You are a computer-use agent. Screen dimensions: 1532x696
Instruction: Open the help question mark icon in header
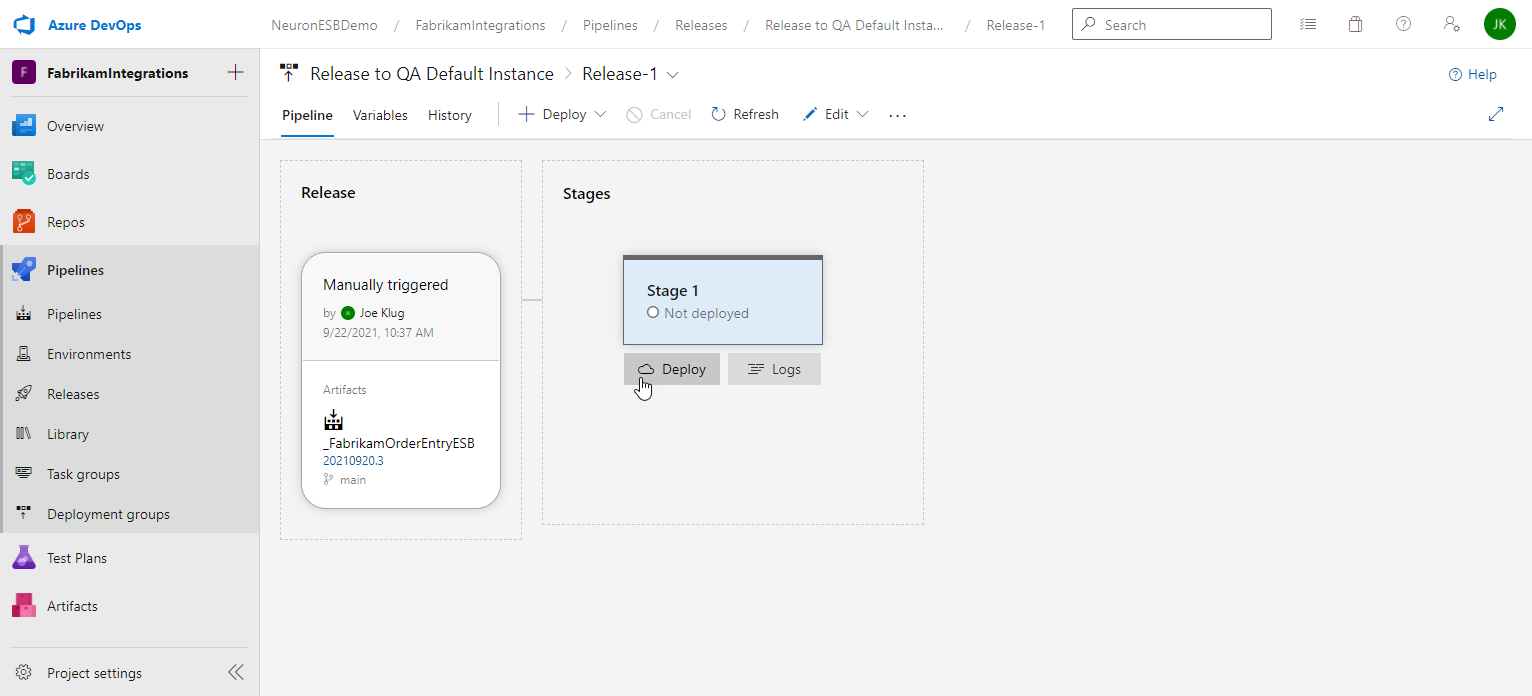coord(1404,24)
